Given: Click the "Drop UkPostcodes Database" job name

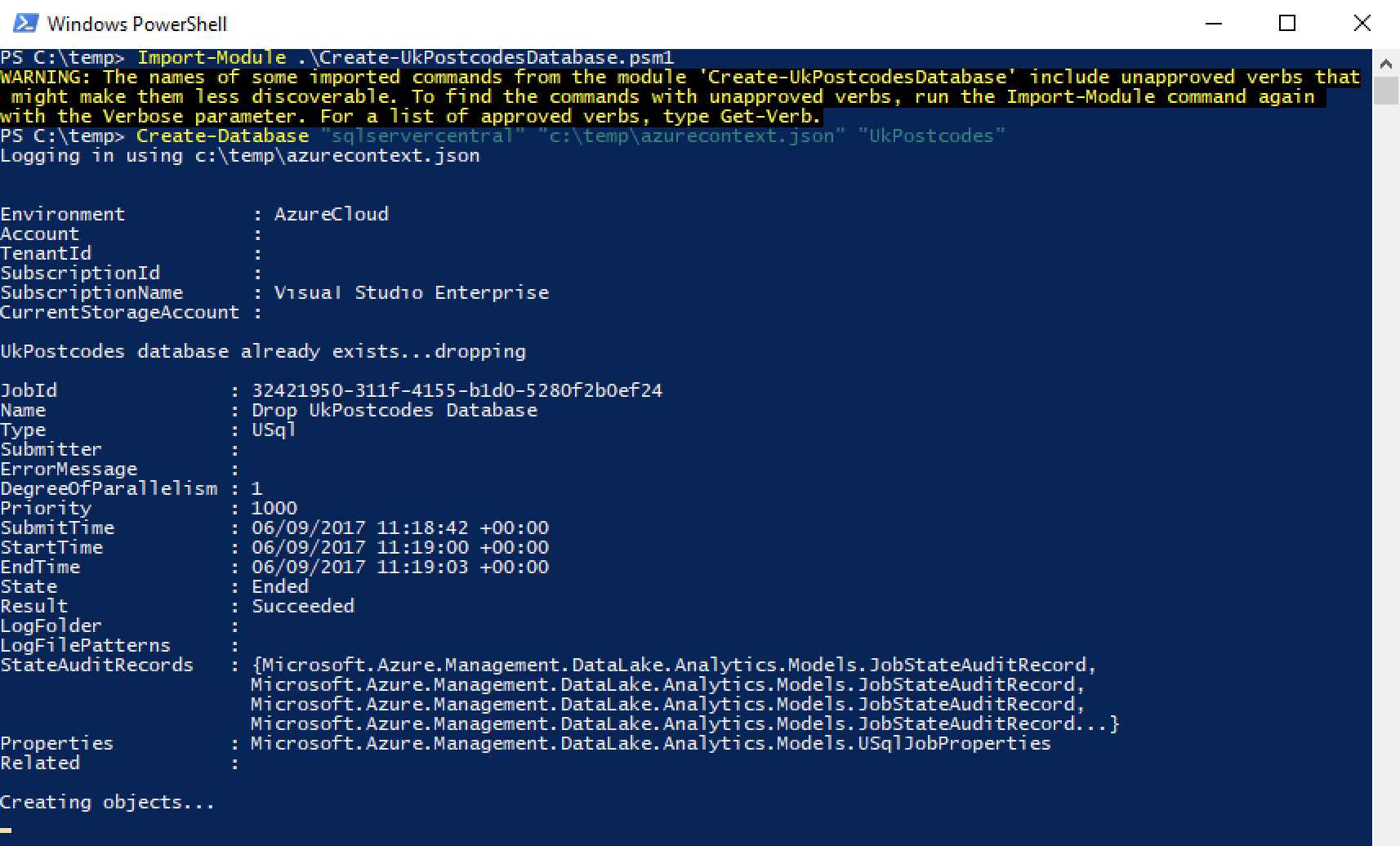Looking at the screenshot, I should point(394,410).
